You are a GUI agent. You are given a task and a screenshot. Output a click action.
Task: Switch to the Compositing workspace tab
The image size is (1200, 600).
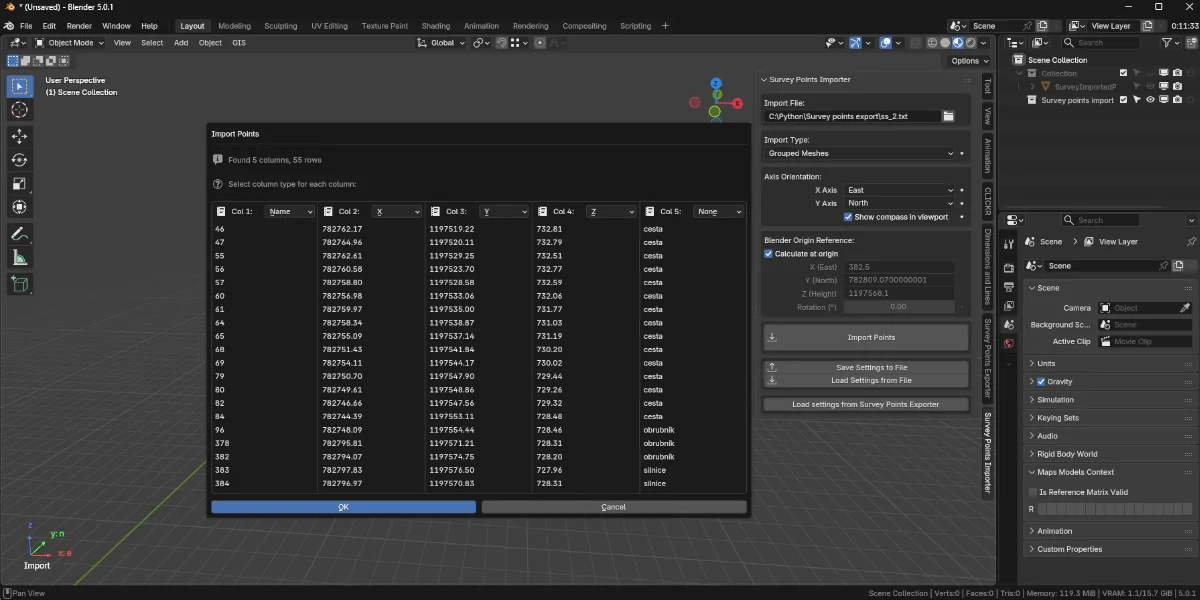(584, 25)
